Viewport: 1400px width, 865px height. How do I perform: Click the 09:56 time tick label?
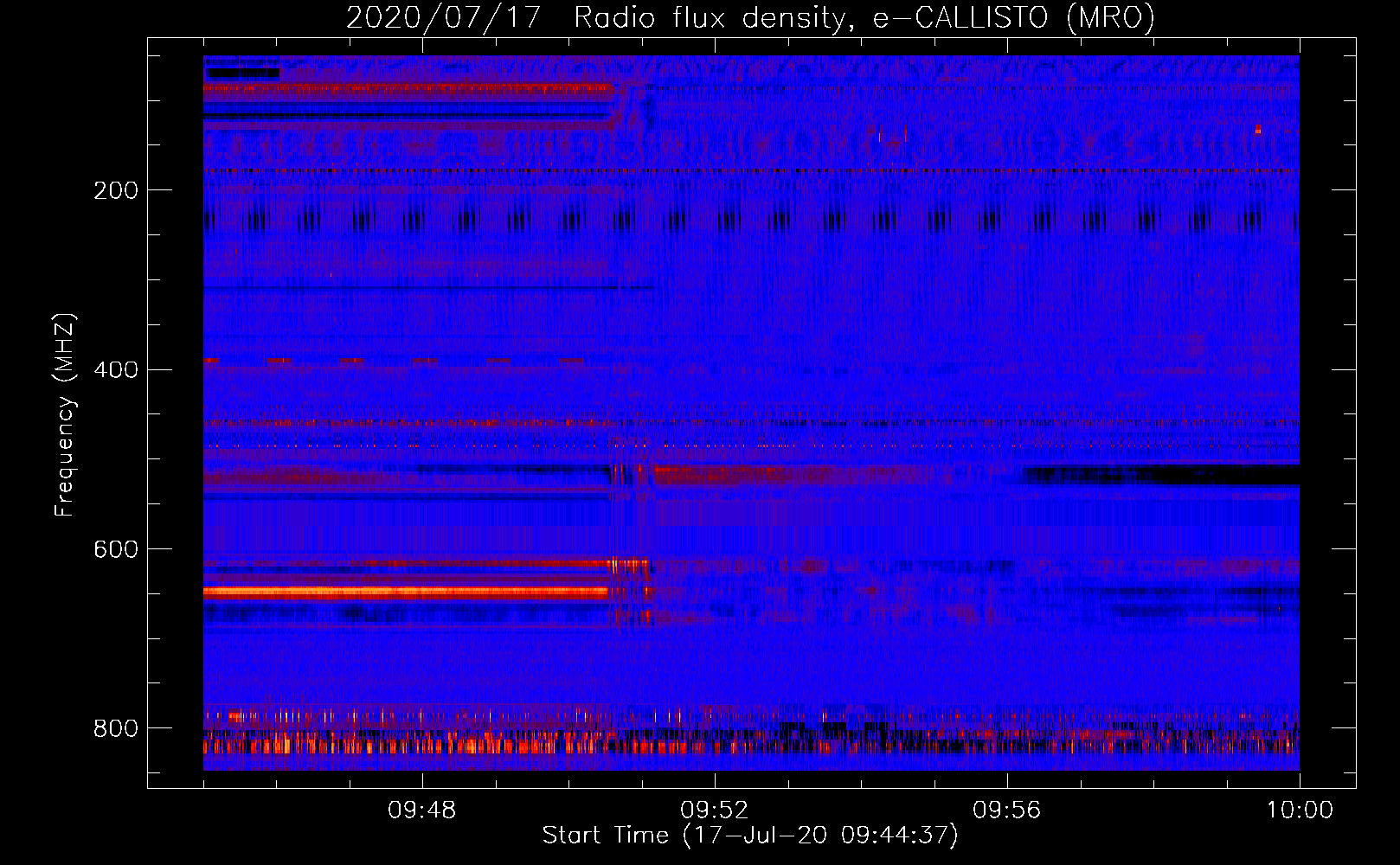click(1006, 811)
